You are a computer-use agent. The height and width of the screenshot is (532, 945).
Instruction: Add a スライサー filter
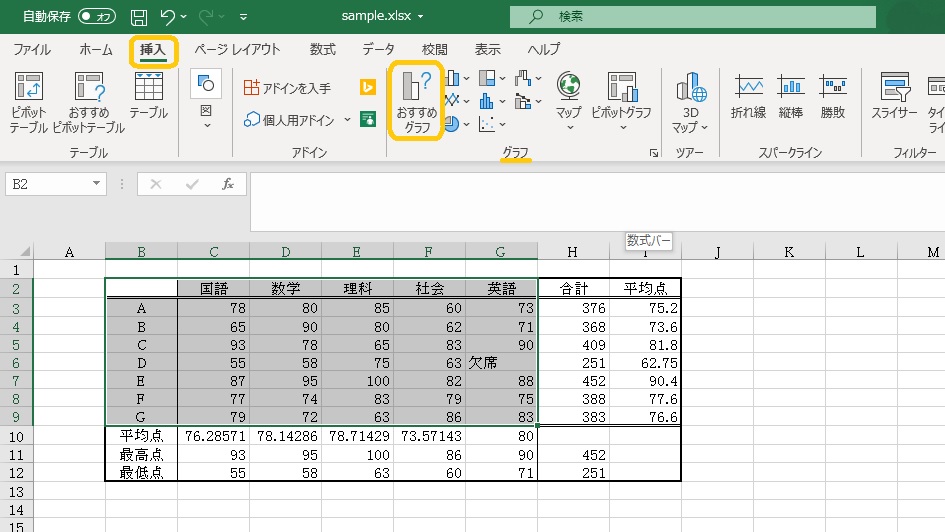pyautogui.click(x=893, y=97)
